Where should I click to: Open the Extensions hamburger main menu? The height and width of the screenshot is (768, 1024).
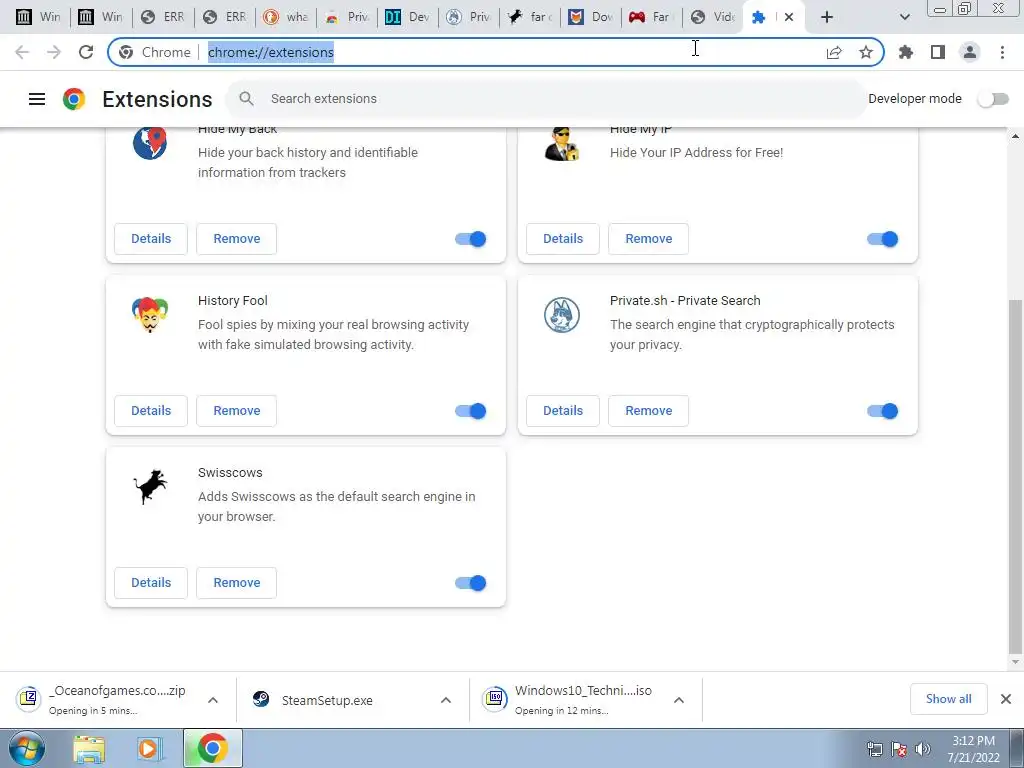pos(37,99)
